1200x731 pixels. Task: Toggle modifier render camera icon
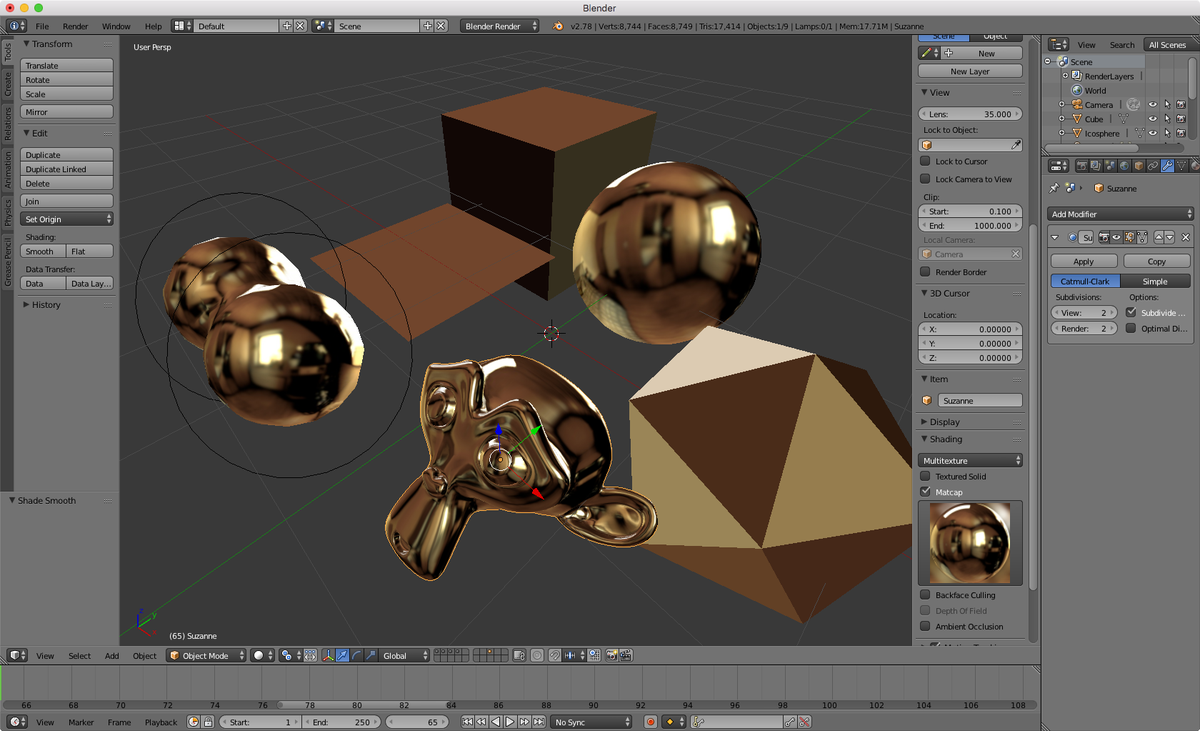pyautogui.click(x=1104, y=237)
